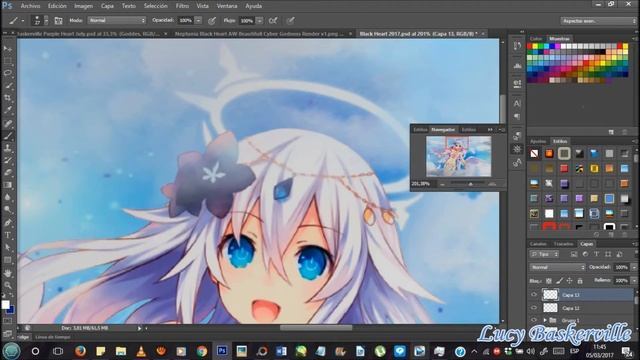
Task: Hide the second layer below Capa 13
Action: (534, 308)
